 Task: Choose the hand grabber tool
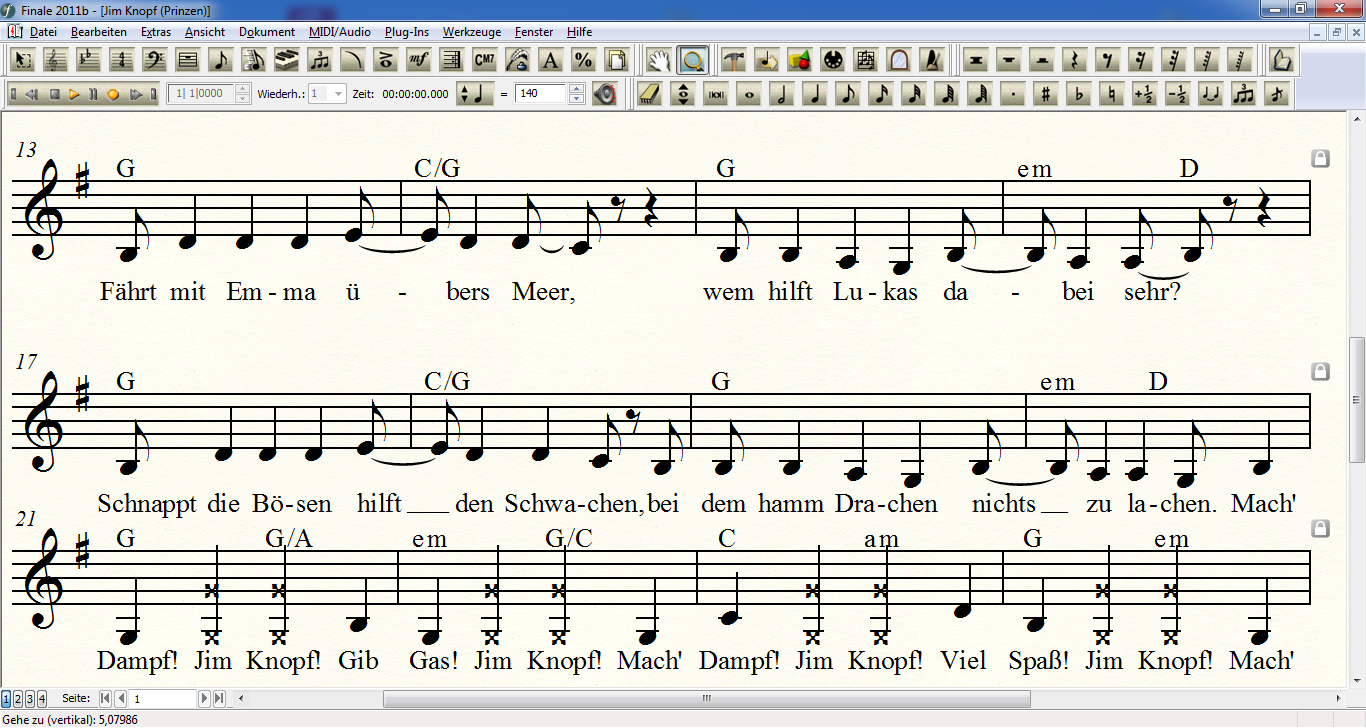(658, 60)
